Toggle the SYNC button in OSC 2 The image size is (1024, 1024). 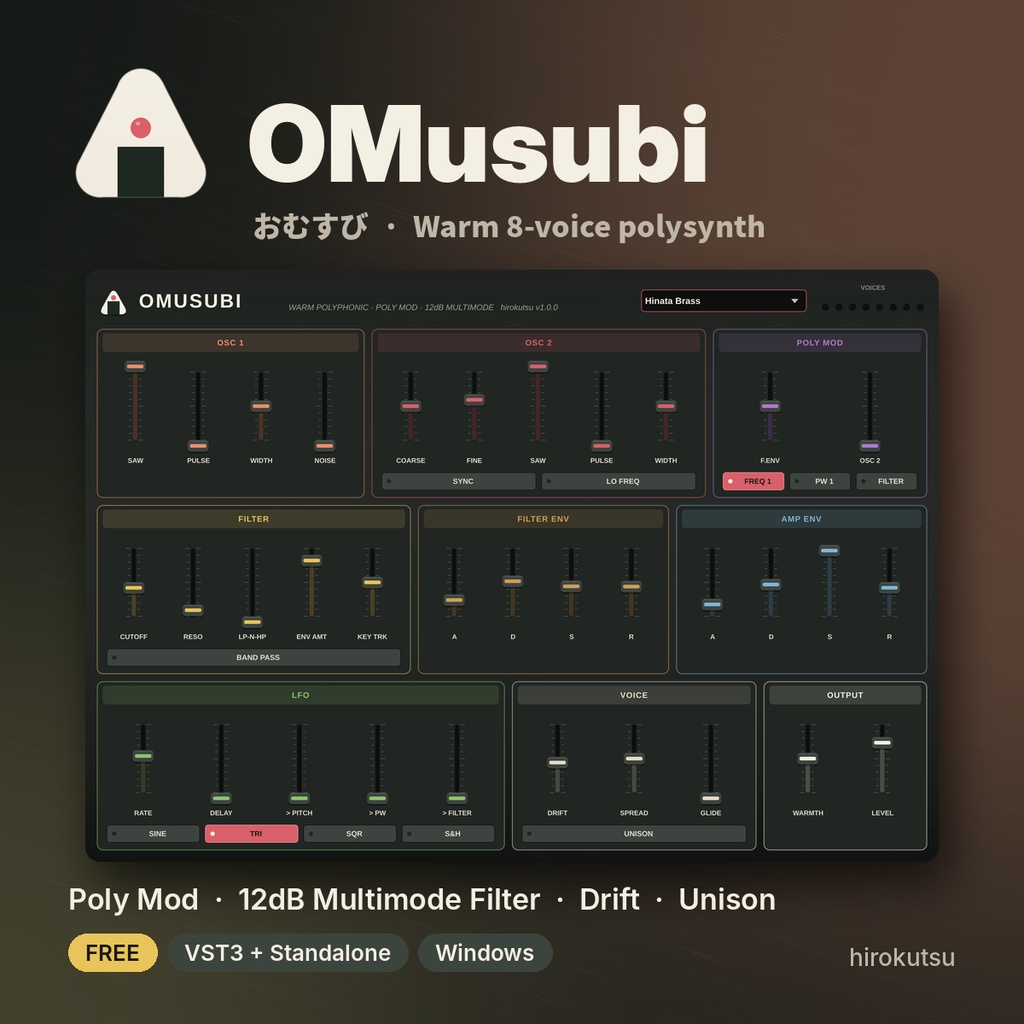(458, 481)
